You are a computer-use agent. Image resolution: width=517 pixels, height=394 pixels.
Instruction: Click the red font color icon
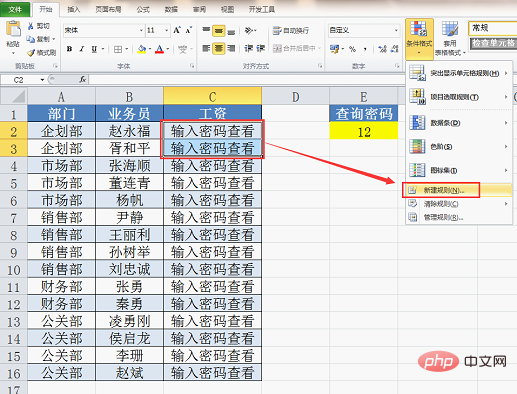pos(160,49)
